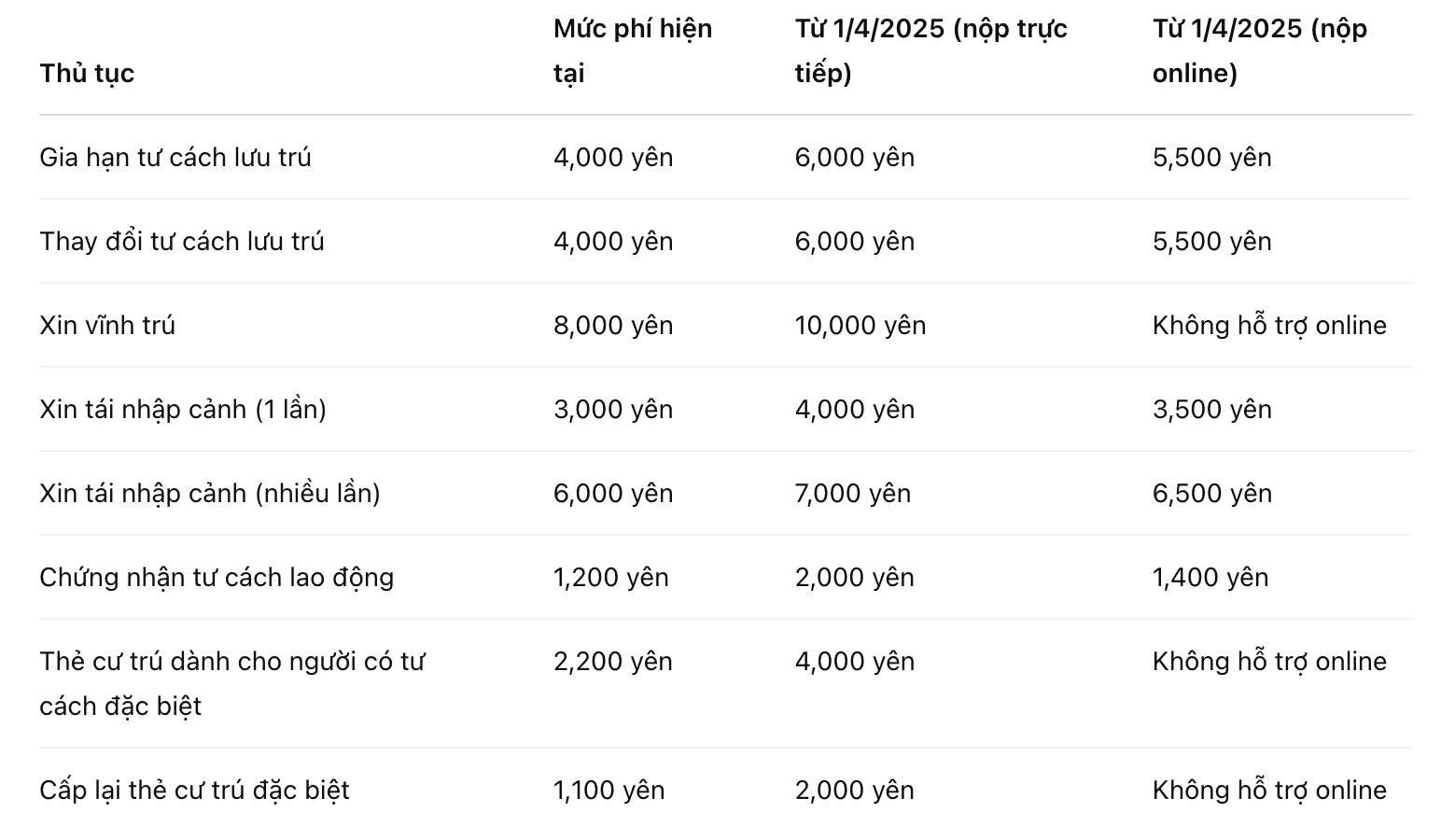Screen dimensions: 1441x840
Task: Select the 1,400 yên online fee cell
Action: tap(1210, 577)
